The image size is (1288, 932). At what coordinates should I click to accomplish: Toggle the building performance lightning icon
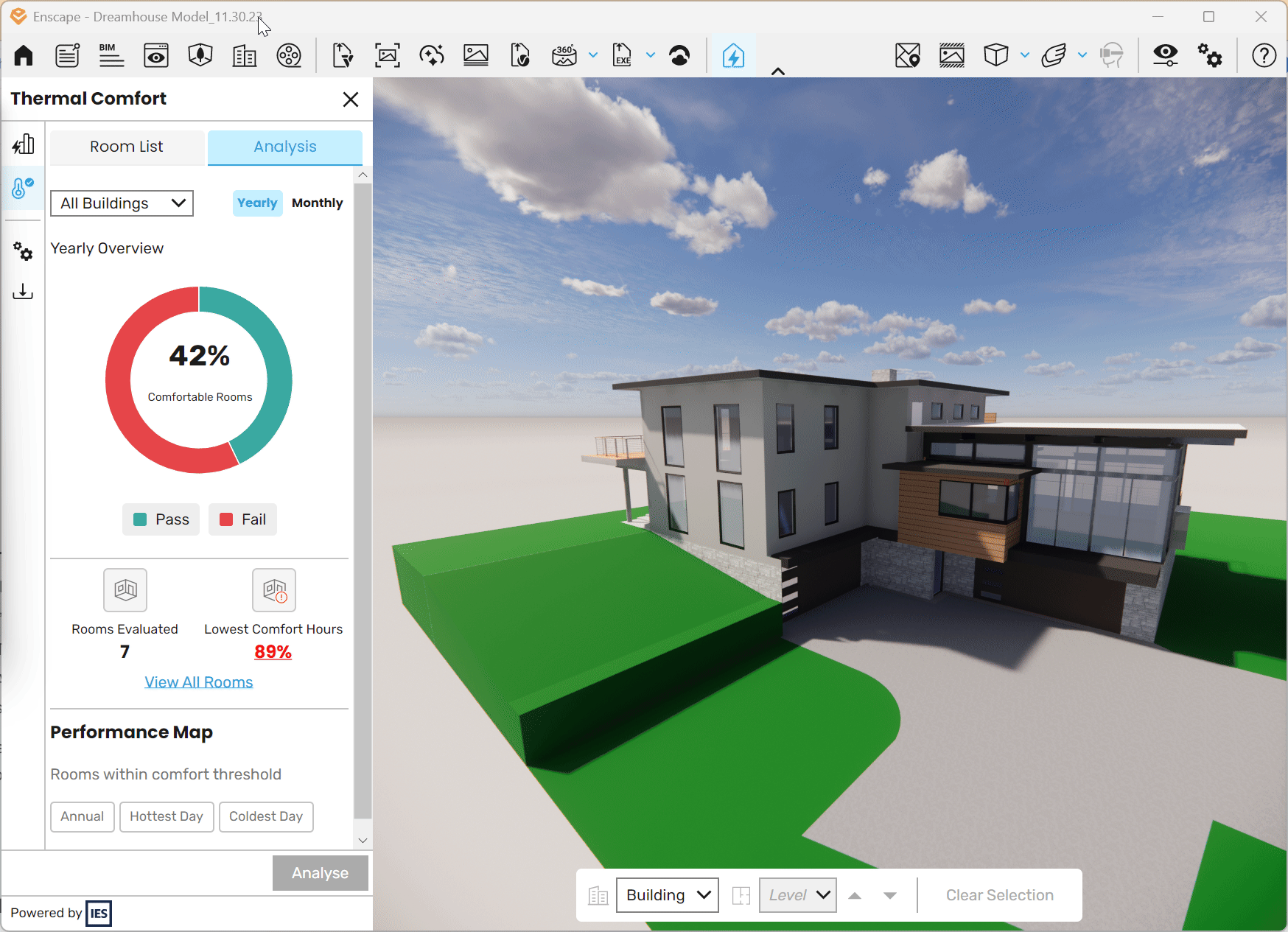pyautogui.click(x=733, y=56)
